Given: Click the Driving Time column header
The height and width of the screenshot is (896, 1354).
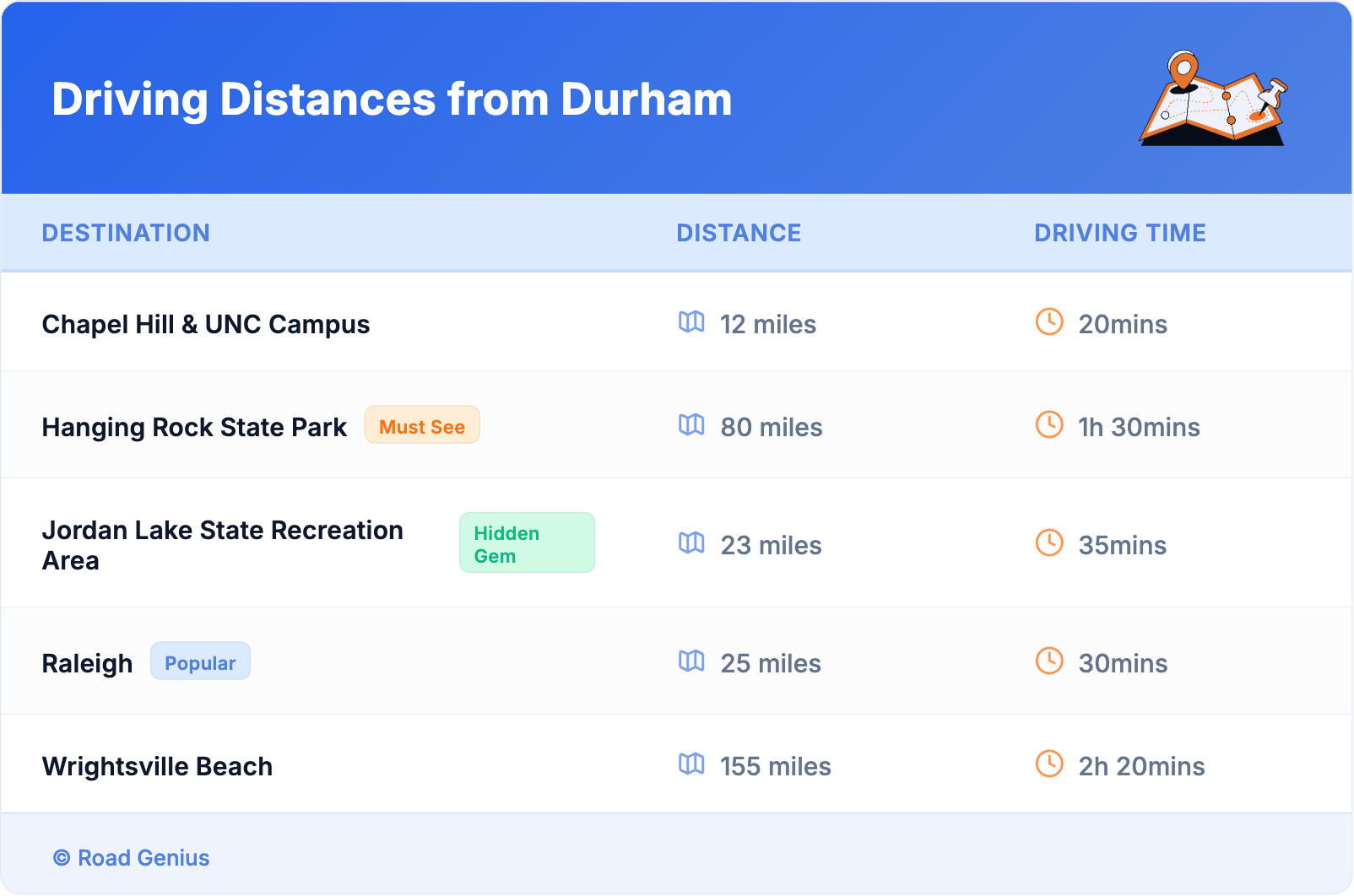Looking at the screenshot, I should (x=1119, y=233).
